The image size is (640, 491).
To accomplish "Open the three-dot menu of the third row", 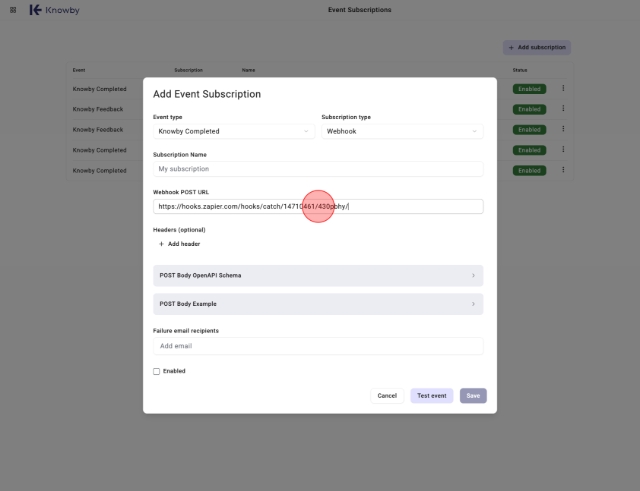I will [x=563, y=129].
